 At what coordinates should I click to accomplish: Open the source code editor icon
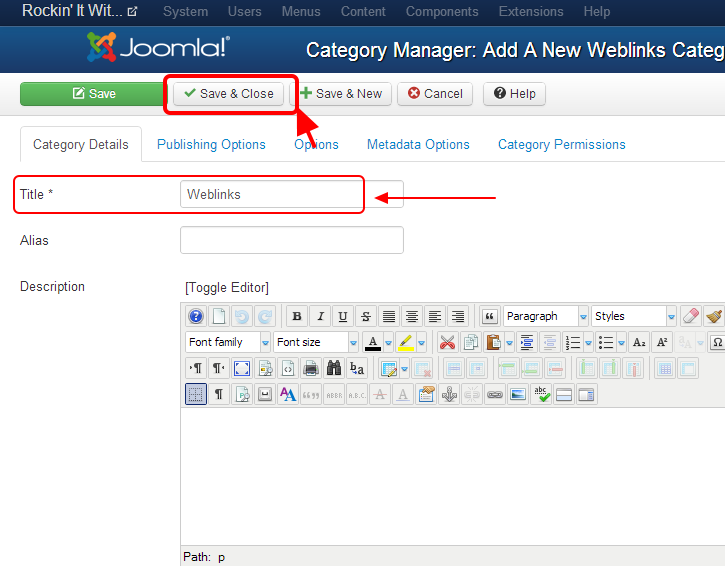pyautogui.click(x=288, y=369)
